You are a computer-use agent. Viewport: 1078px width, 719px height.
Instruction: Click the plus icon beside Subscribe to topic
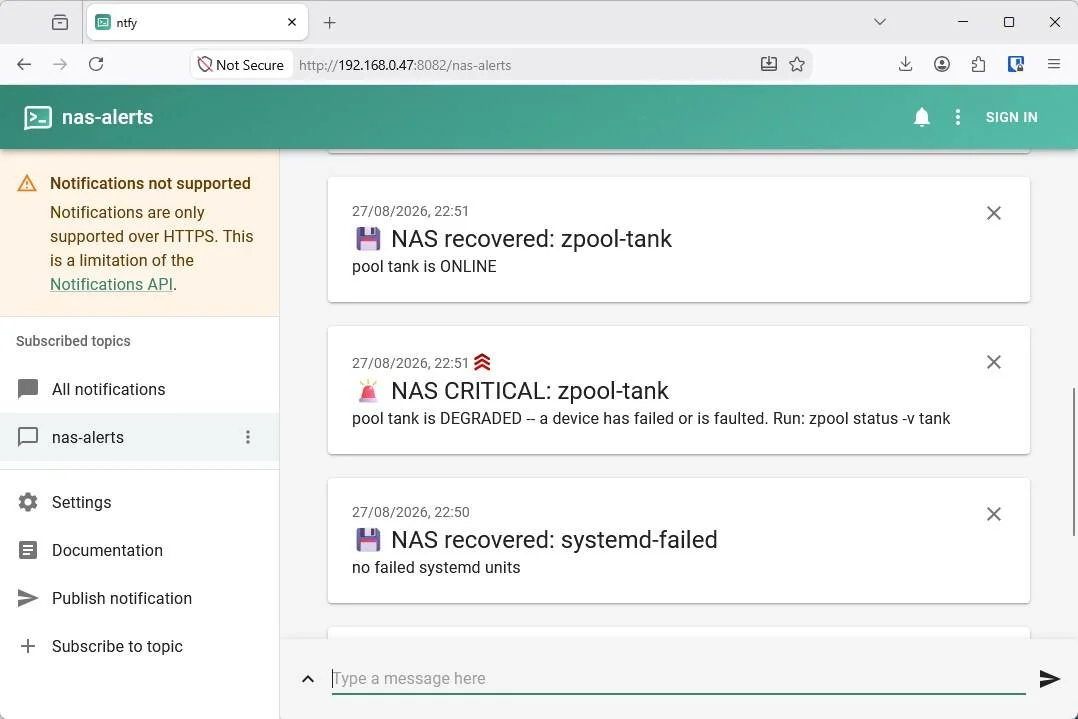click(28, 647)
